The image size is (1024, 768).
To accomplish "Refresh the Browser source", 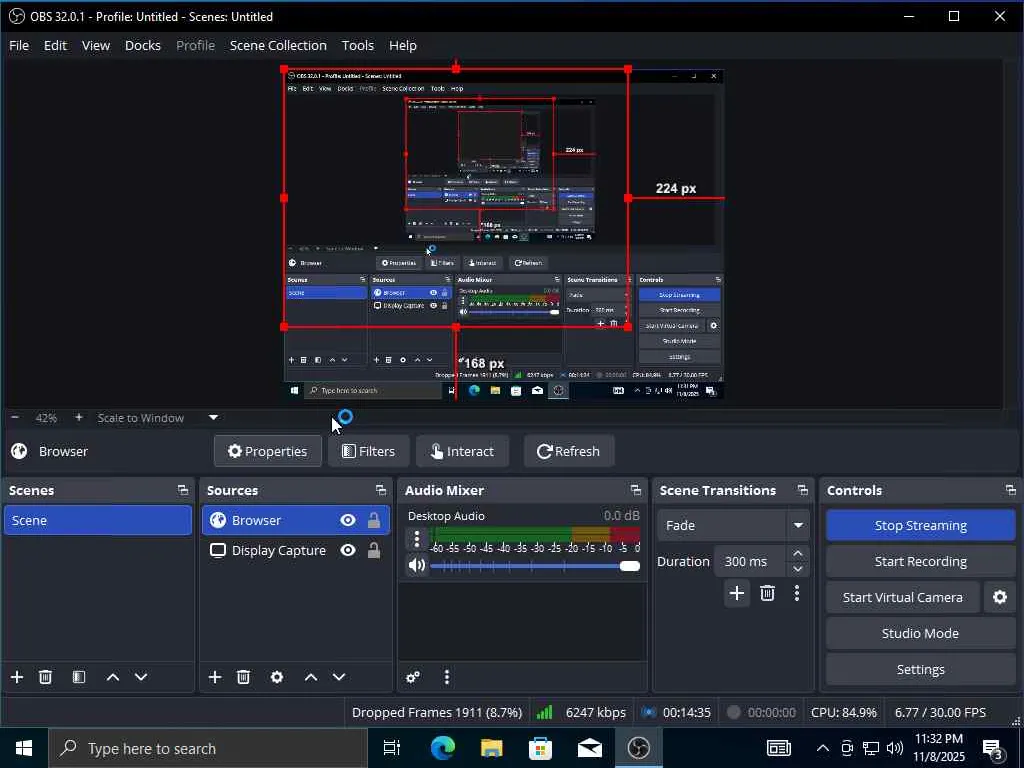I will point(569,451).
